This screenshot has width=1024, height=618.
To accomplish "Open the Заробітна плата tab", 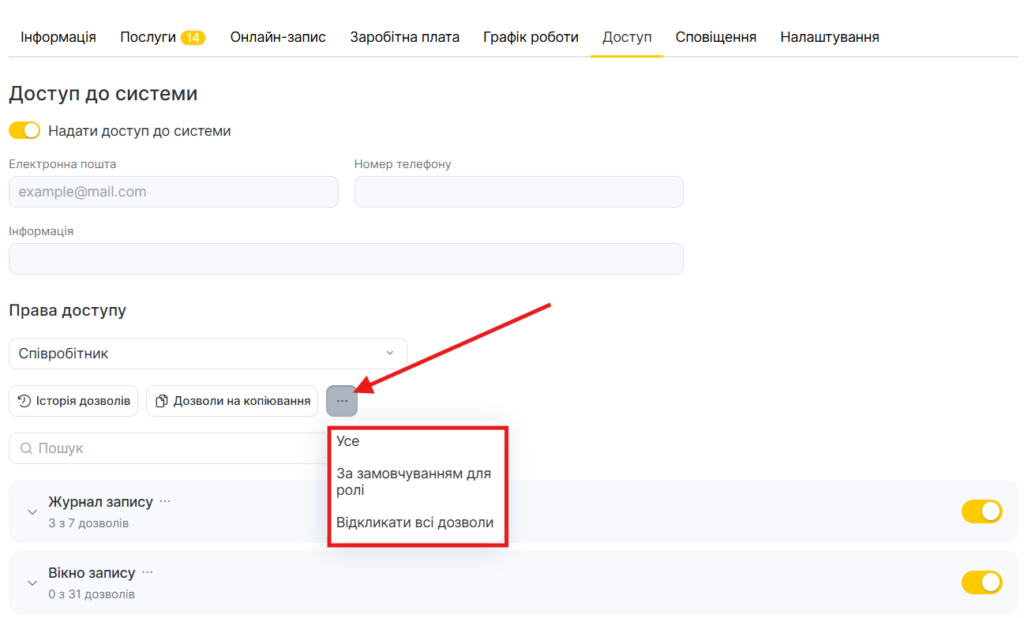I will click(x=404, y=37).
